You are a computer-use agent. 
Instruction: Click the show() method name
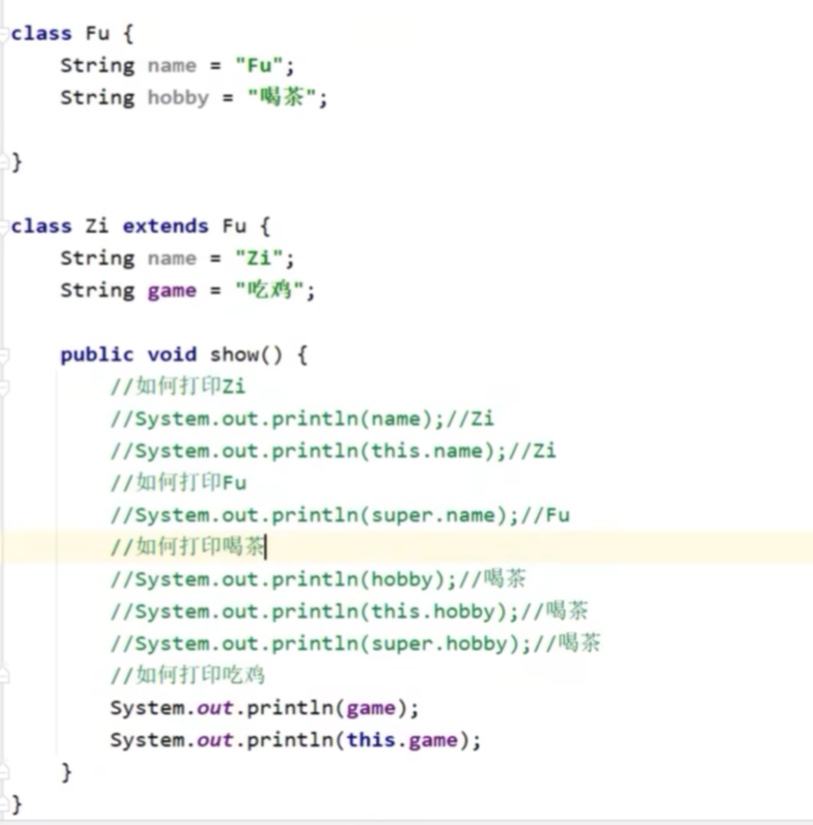point(246,355)
